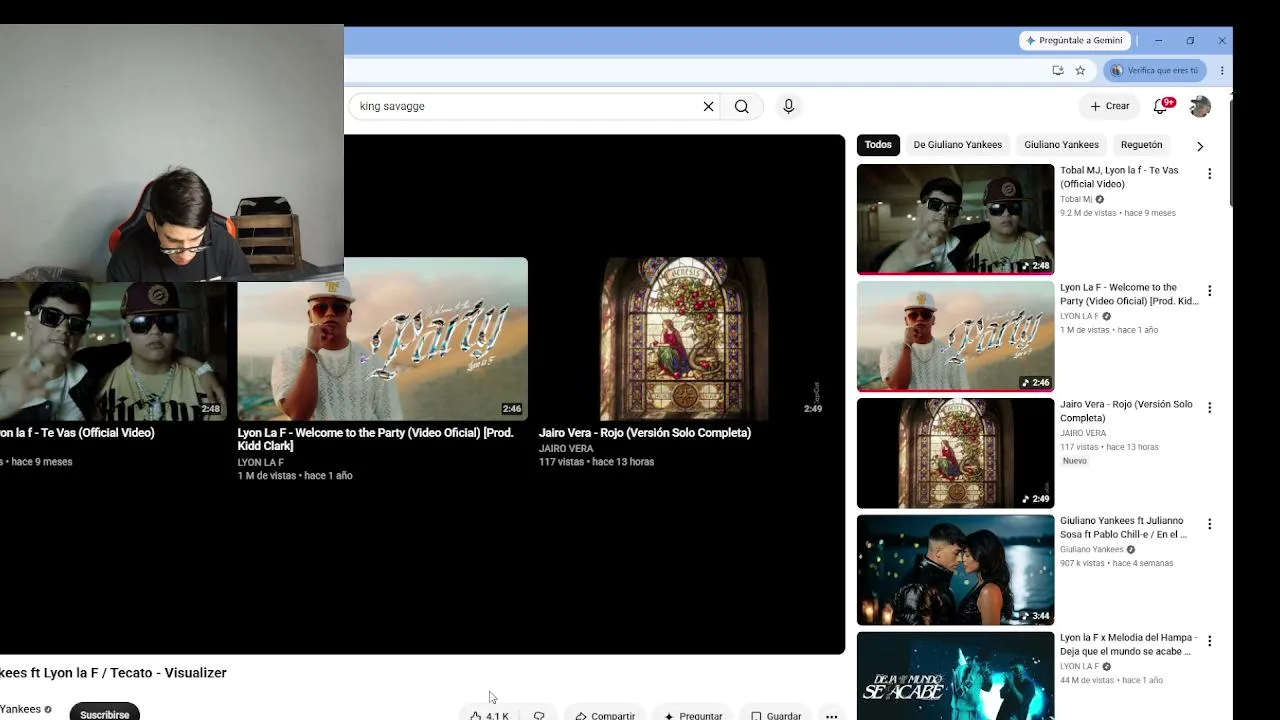Open sidebar title 'Lyon La F - Welcome to the Party'
This screenshot has height=720, width=1280.
1129,294
